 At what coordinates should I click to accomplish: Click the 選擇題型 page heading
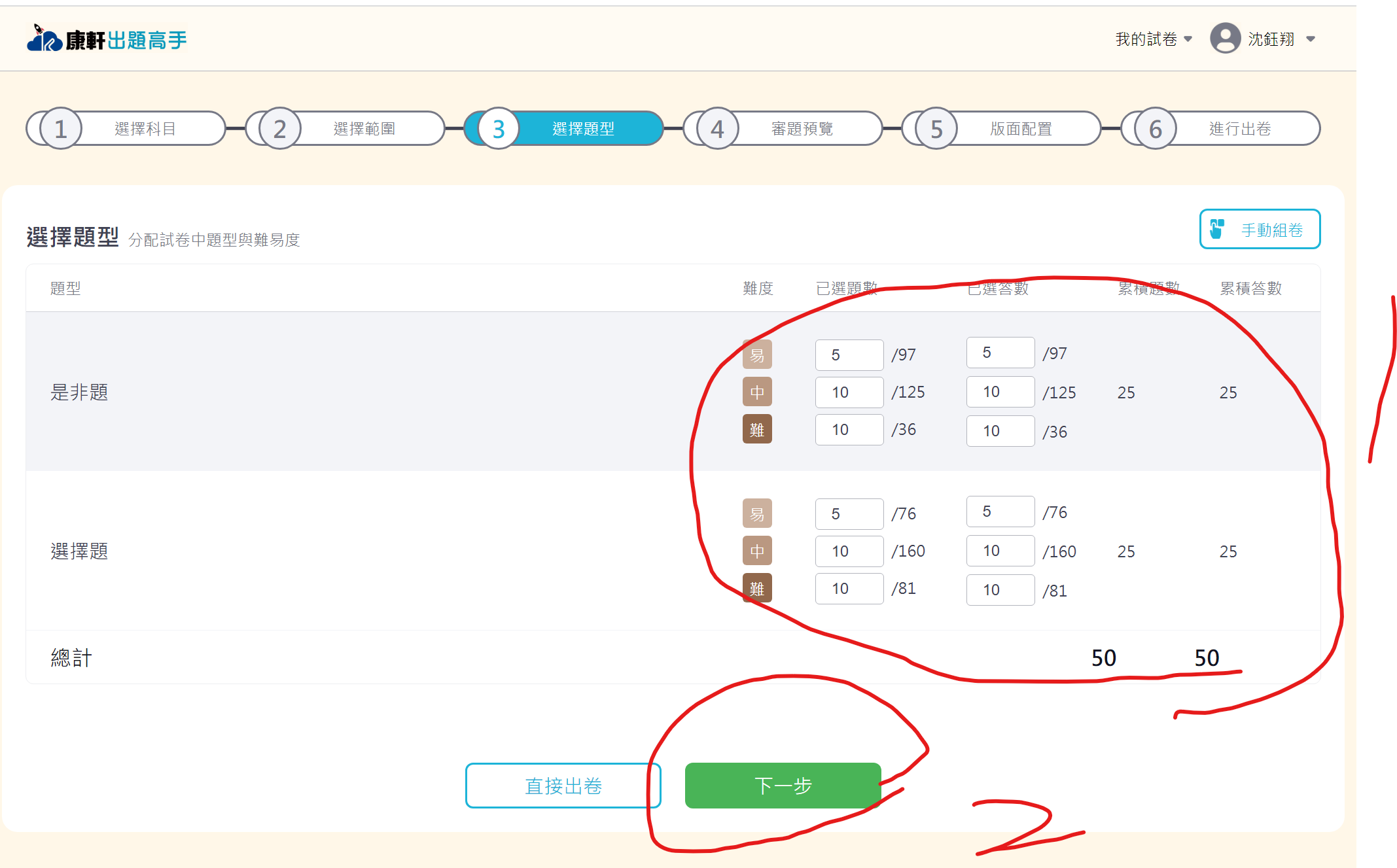tap(73, 236)
